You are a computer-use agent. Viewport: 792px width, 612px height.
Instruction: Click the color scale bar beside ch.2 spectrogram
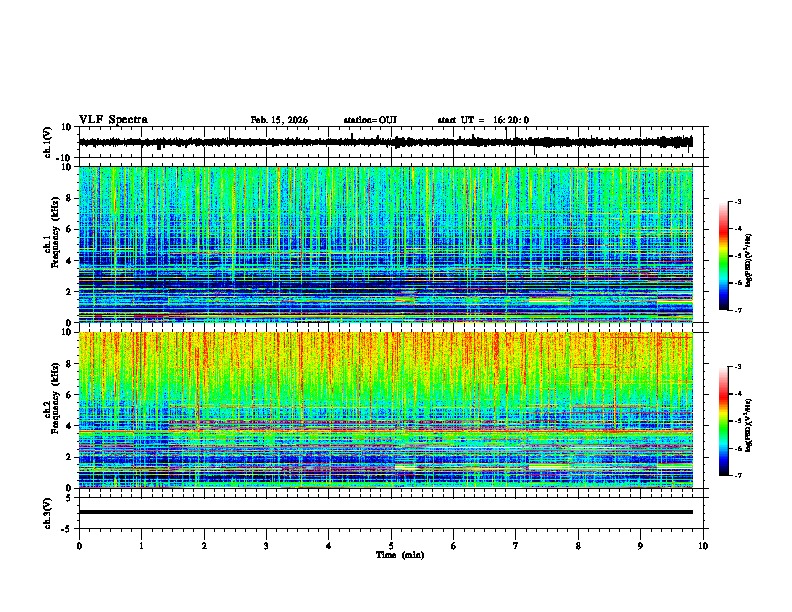coord(724,421)
